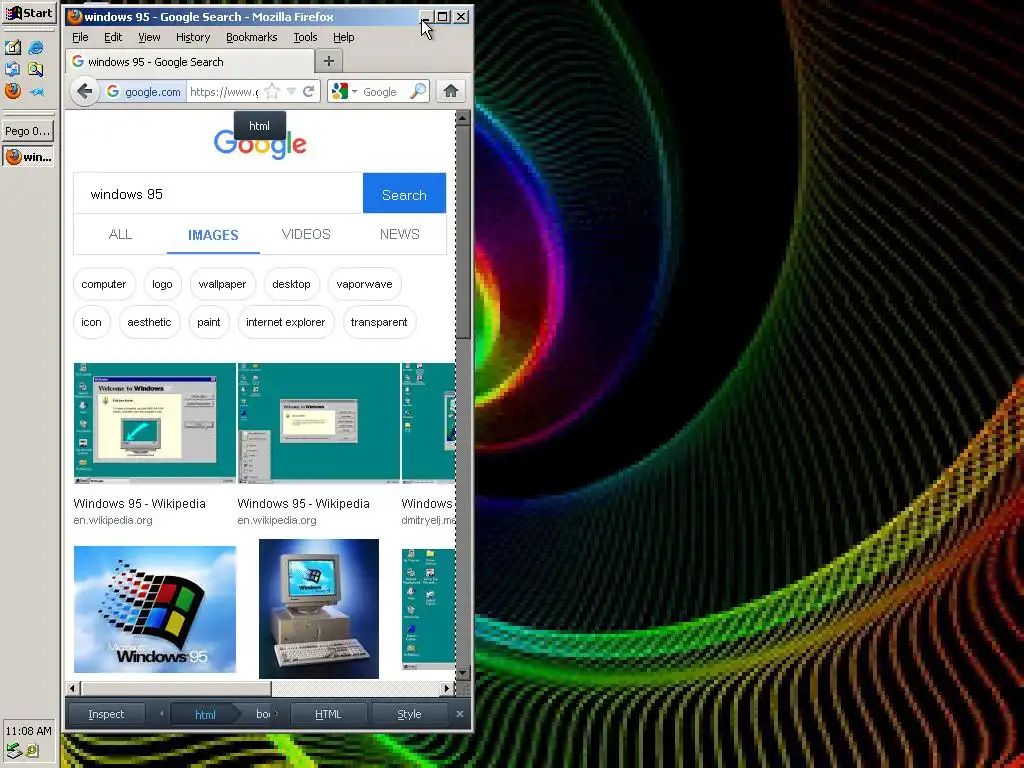Filter images by the 'transparent' chip
Viewport: 1024px width, 768px height.
tap(379, 322)
